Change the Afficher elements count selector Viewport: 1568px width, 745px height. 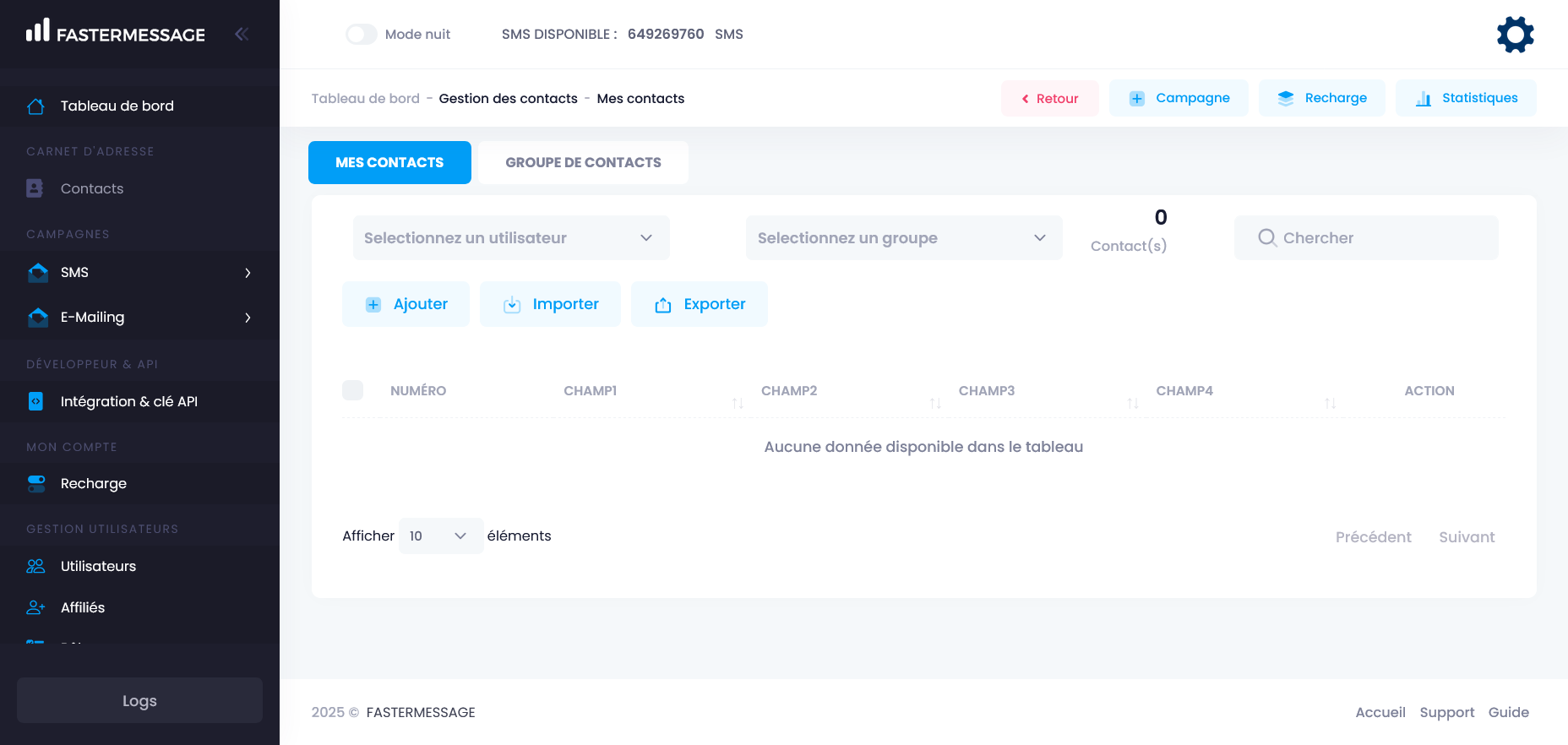(440, 536)
